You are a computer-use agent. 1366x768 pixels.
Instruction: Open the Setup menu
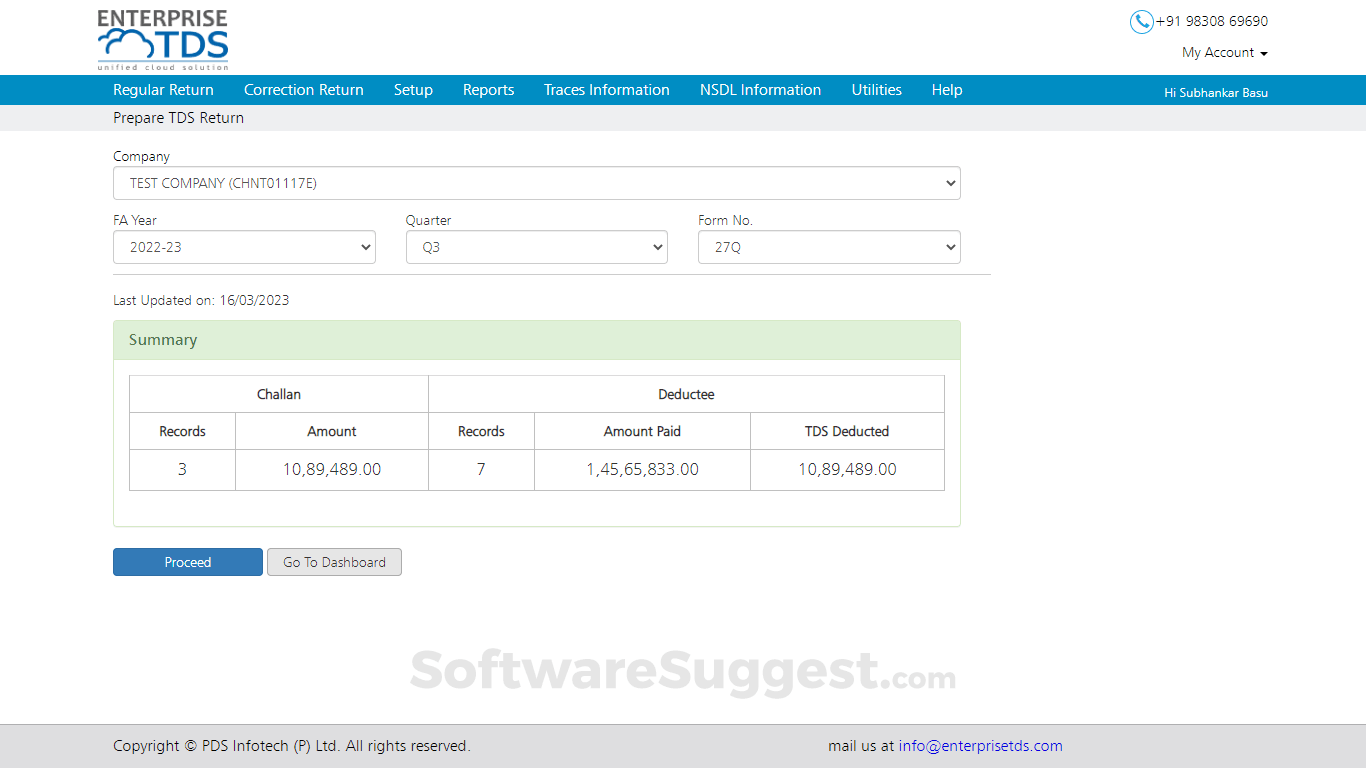coord(413,89)
